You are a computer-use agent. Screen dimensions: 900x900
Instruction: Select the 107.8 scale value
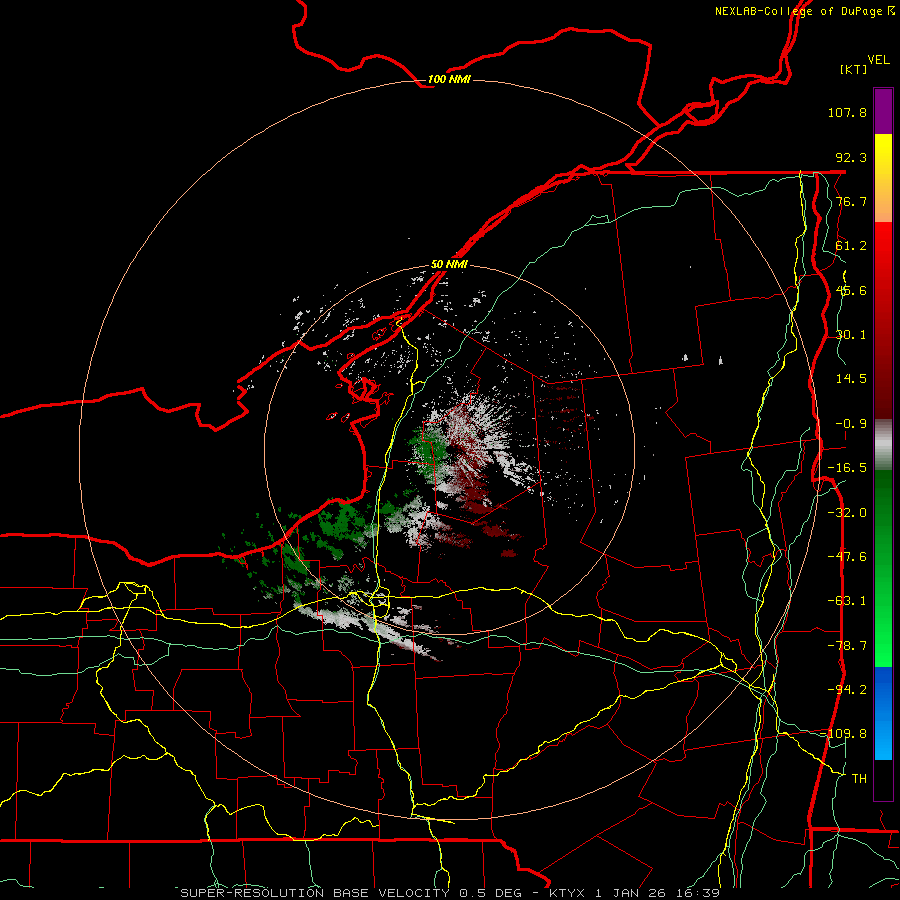tap(847, 112)
